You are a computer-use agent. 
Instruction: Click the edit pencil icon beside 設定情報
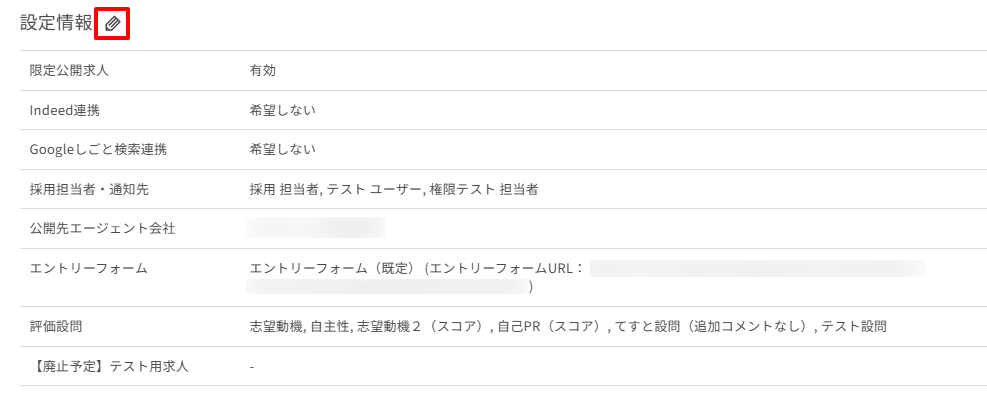point(112,24)
